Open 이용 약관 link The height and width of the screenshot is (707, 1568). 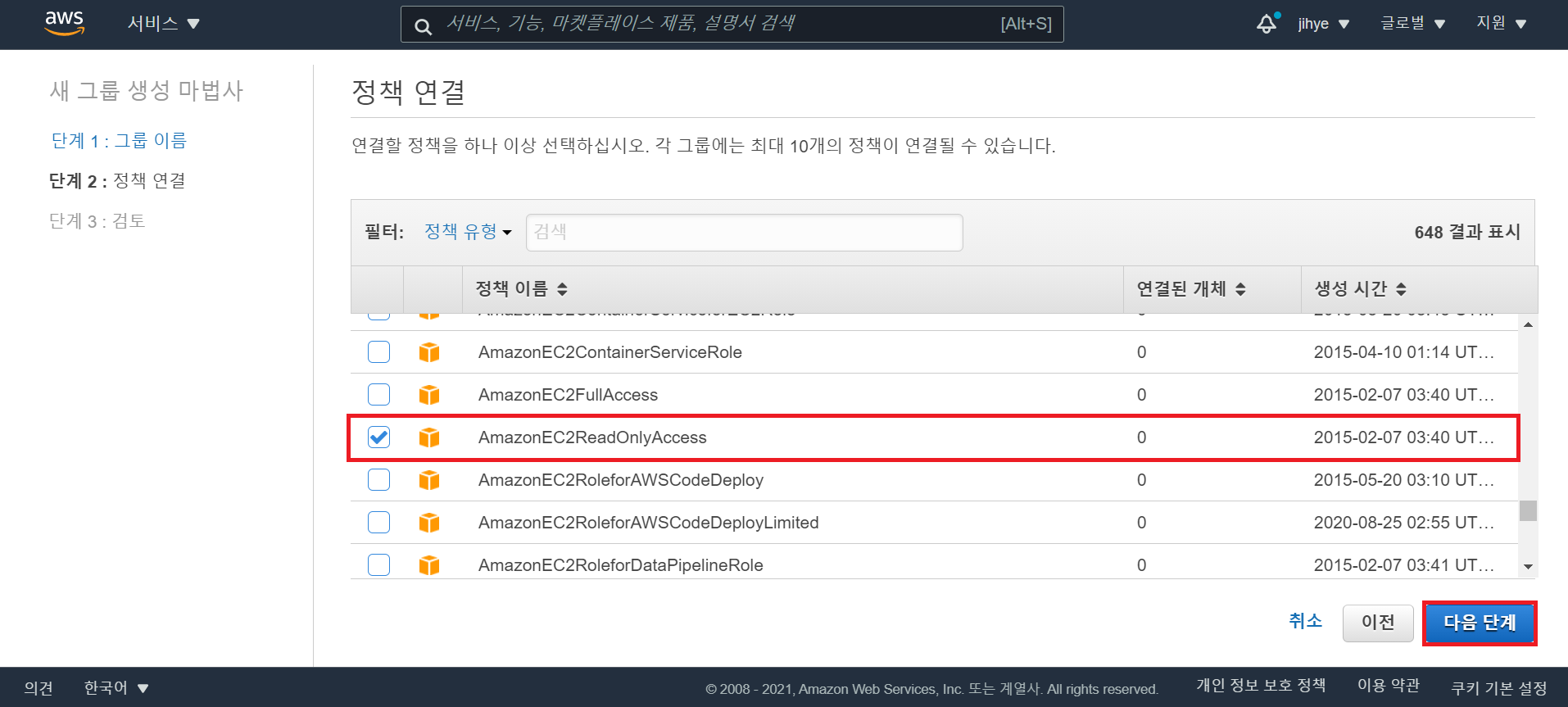(1389, 685)
